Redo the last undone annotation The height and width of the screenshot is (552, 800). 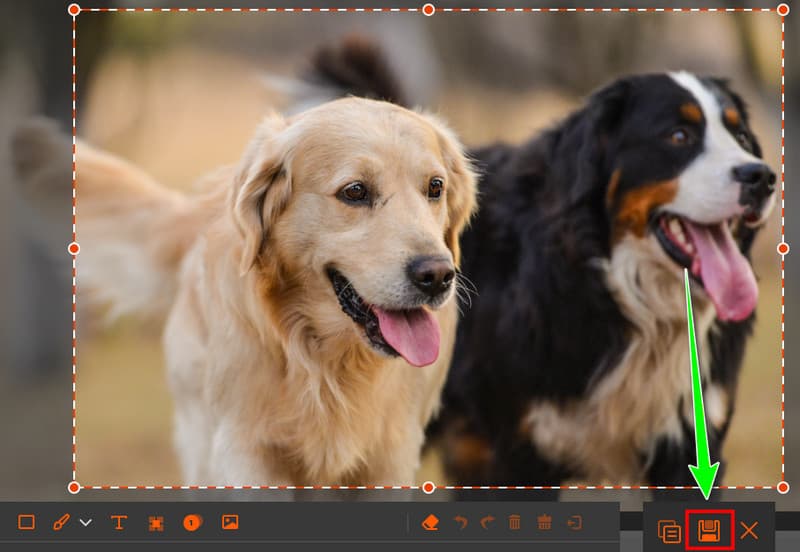pos(488,522)
